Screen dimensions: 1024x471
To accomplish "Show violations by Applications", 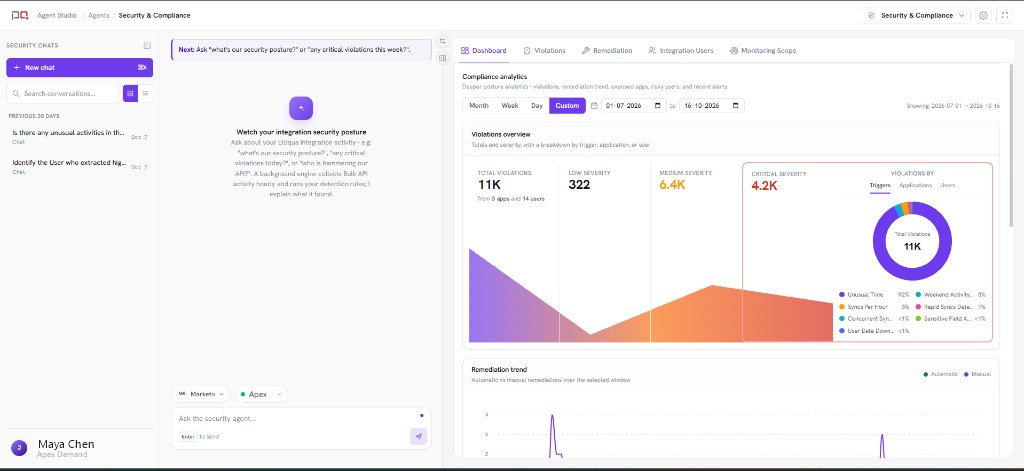I will click(x=915, y=186).
